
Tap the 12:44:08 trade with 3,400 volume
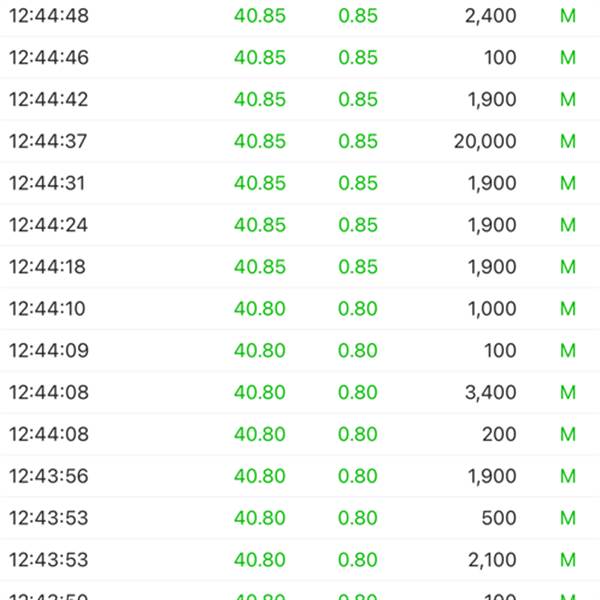300,392
